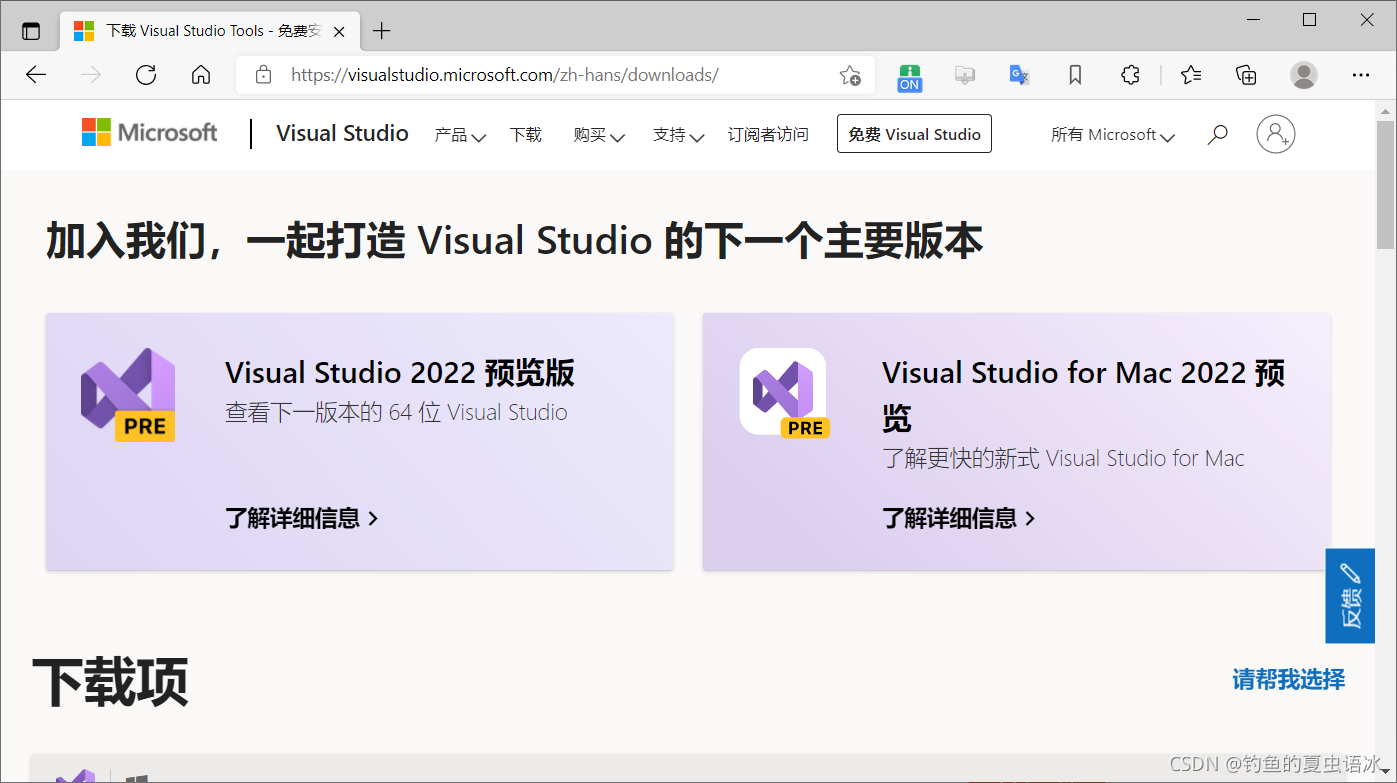Open the extensions puzzle menu

(x=1130, y=75)
